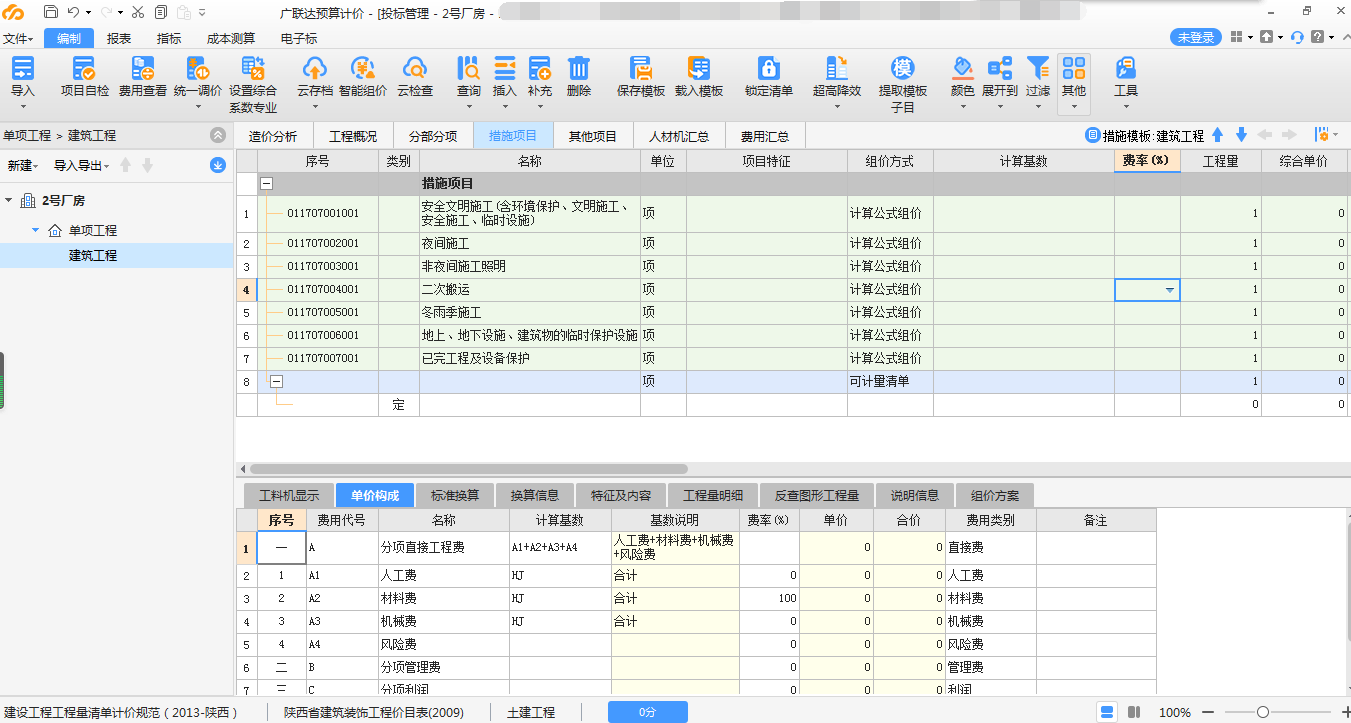Click the 展开到 expand-to icon
Image resolution: width=1351 pixels, height=723 pixels.
[1000, 68]
